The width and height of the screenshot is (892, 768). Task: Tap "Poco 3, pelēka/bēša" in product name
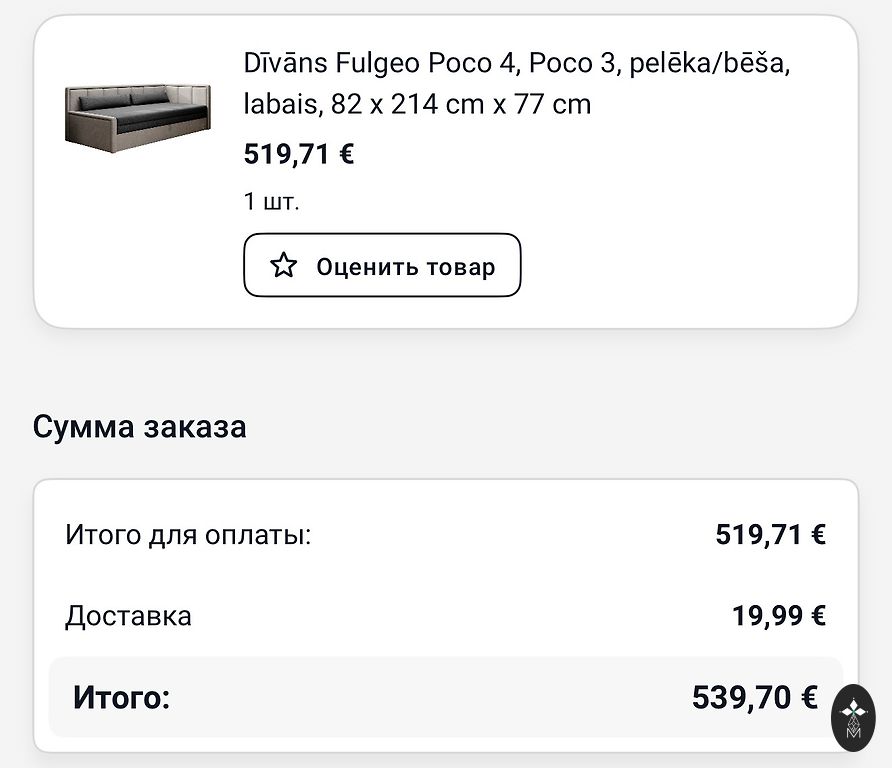point(659,63)
